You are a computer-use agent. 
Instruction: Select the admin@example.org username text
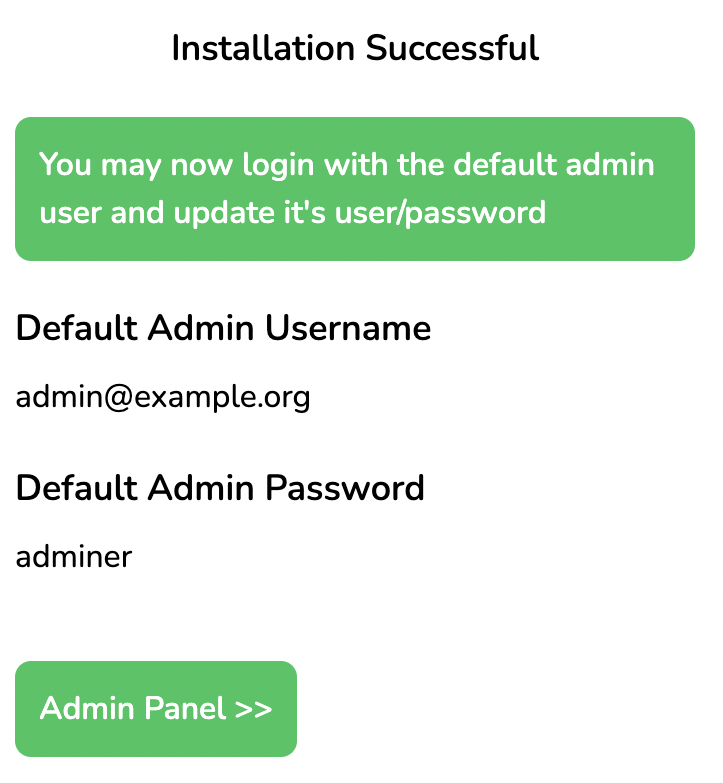pyautogui.click(x=163, y=398)
